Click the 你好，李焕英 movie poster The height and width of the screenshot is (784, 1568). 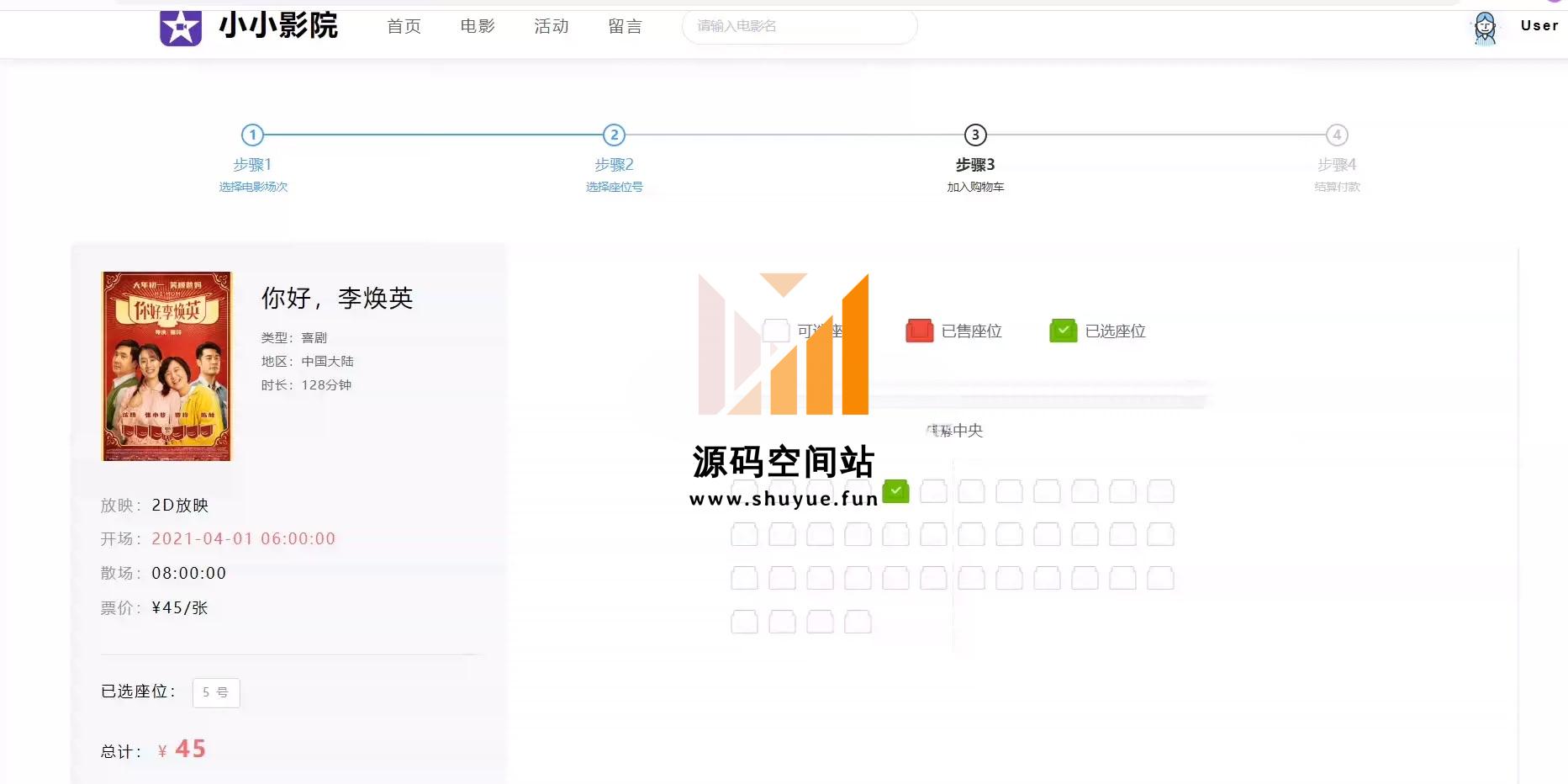point(166,366)
